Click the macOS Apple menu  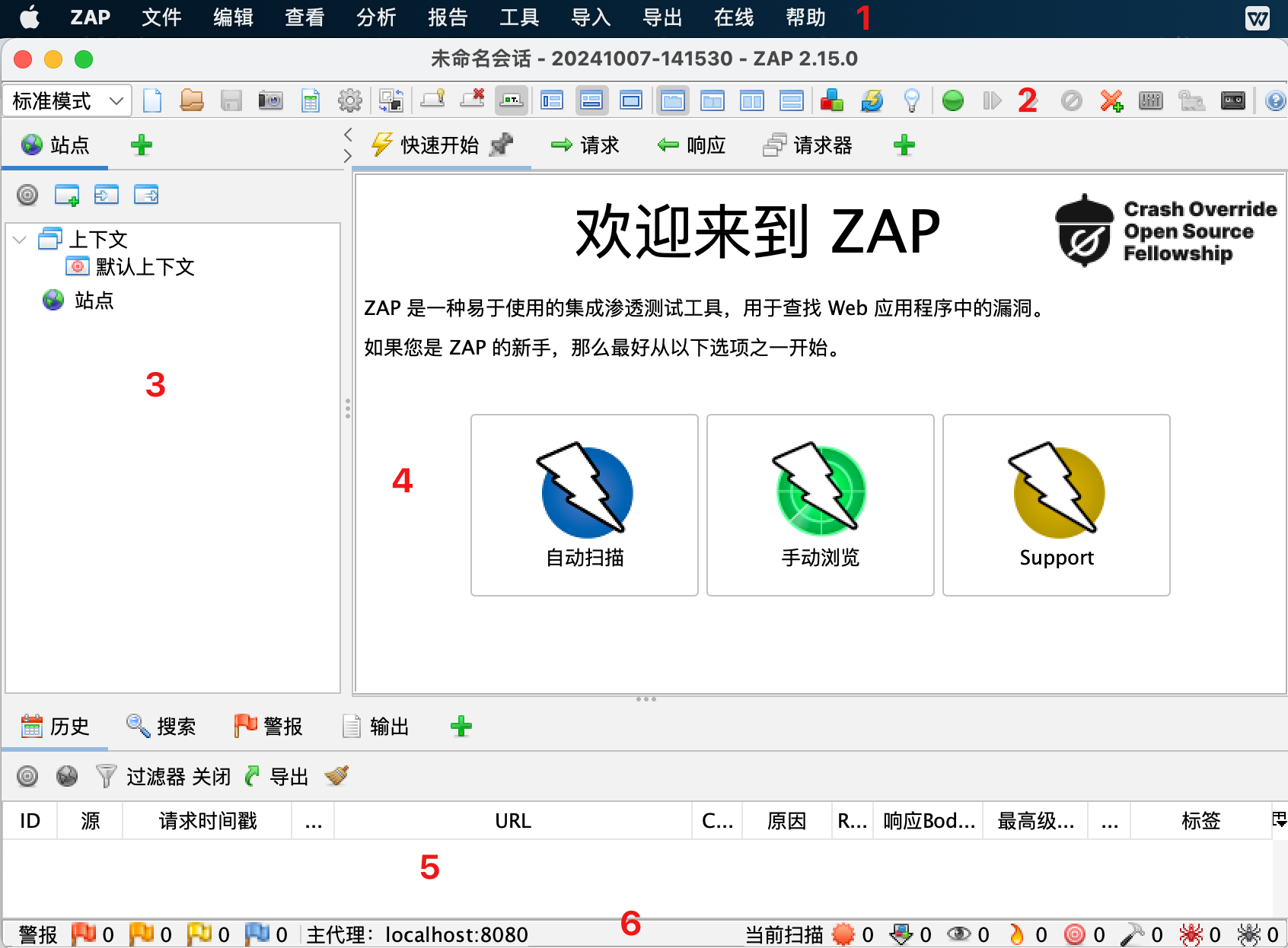pos(30,17)
